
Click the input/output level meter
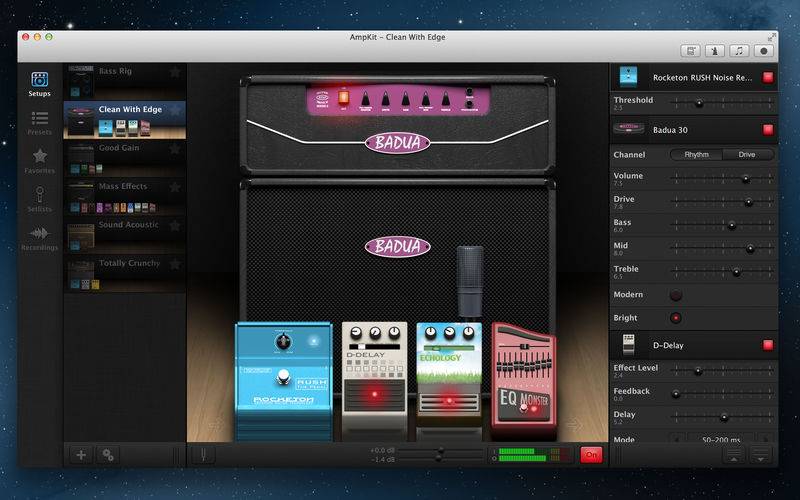pos(530,455)
